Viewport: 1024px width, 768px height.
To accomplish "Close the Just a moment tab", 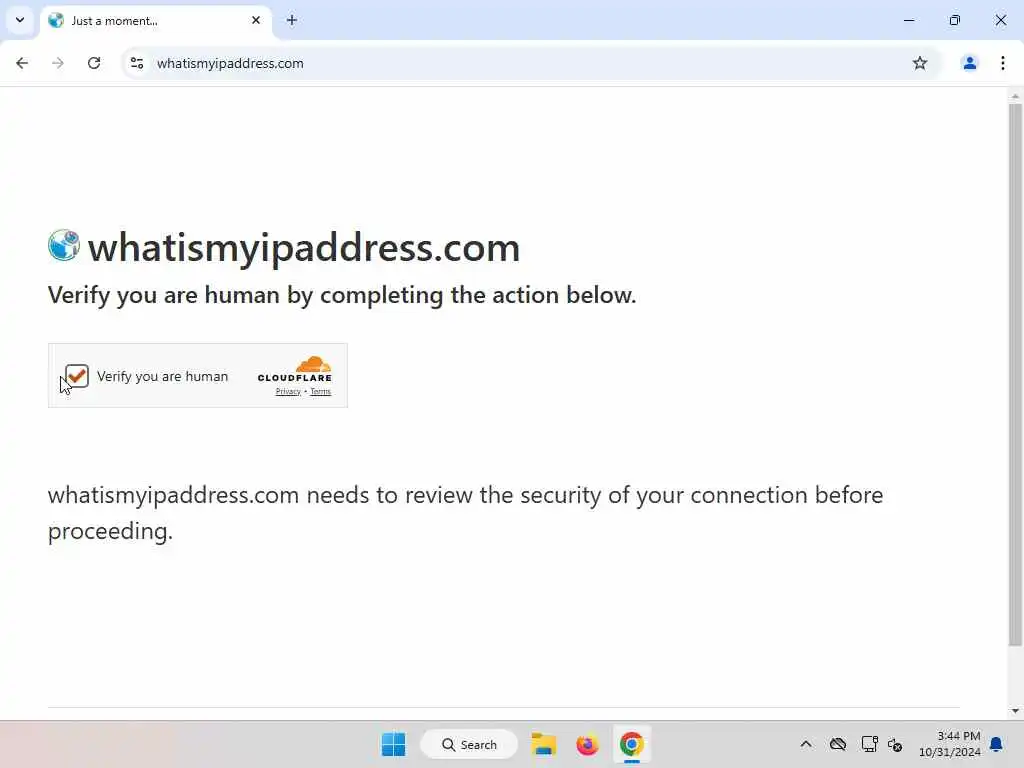I will pos(256,20).
